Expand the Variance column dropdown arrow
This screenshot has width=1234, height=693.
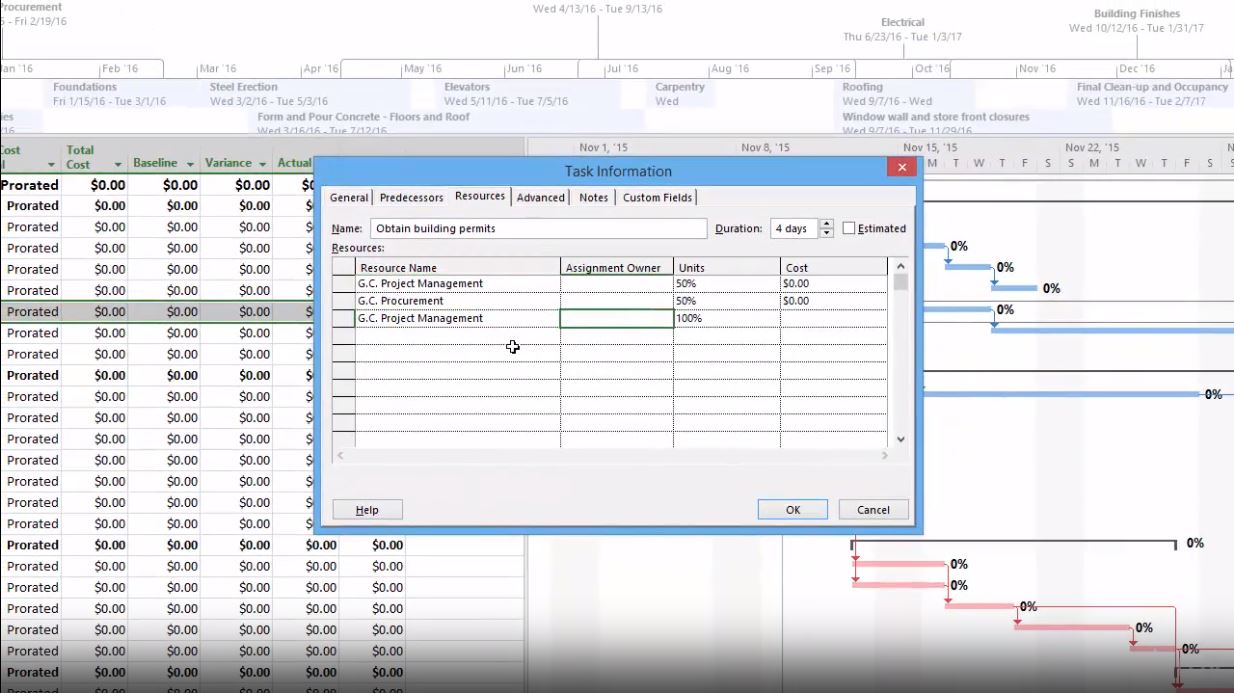[x=262, y=164]
